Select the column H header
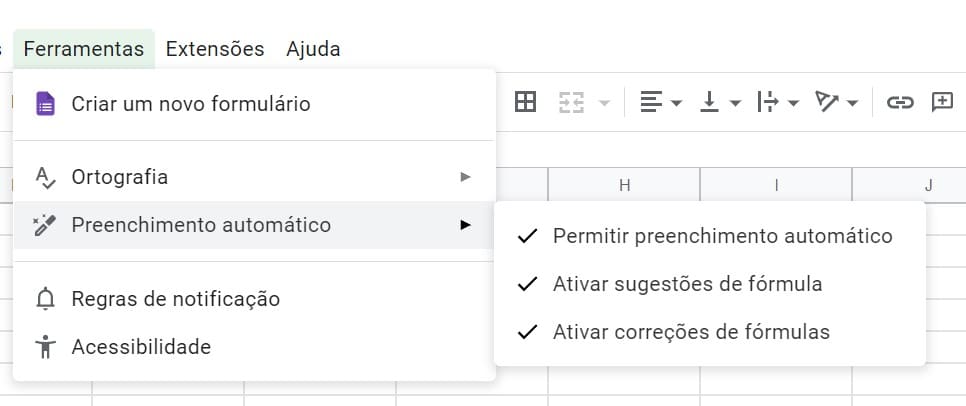This screenshot has width=966, height=406. 624,185
